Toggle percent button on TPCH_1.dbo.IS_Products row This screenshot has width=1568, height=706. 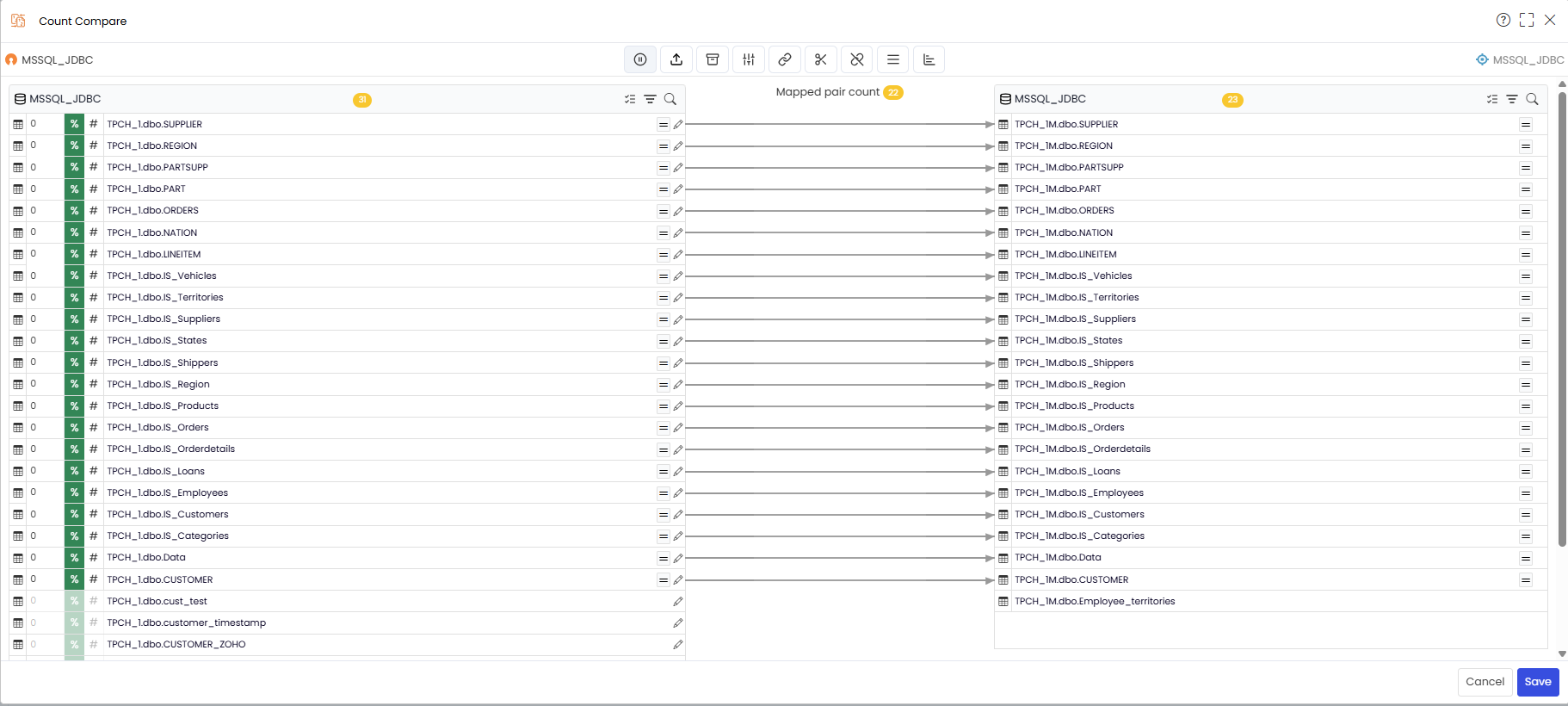(75, 406)
